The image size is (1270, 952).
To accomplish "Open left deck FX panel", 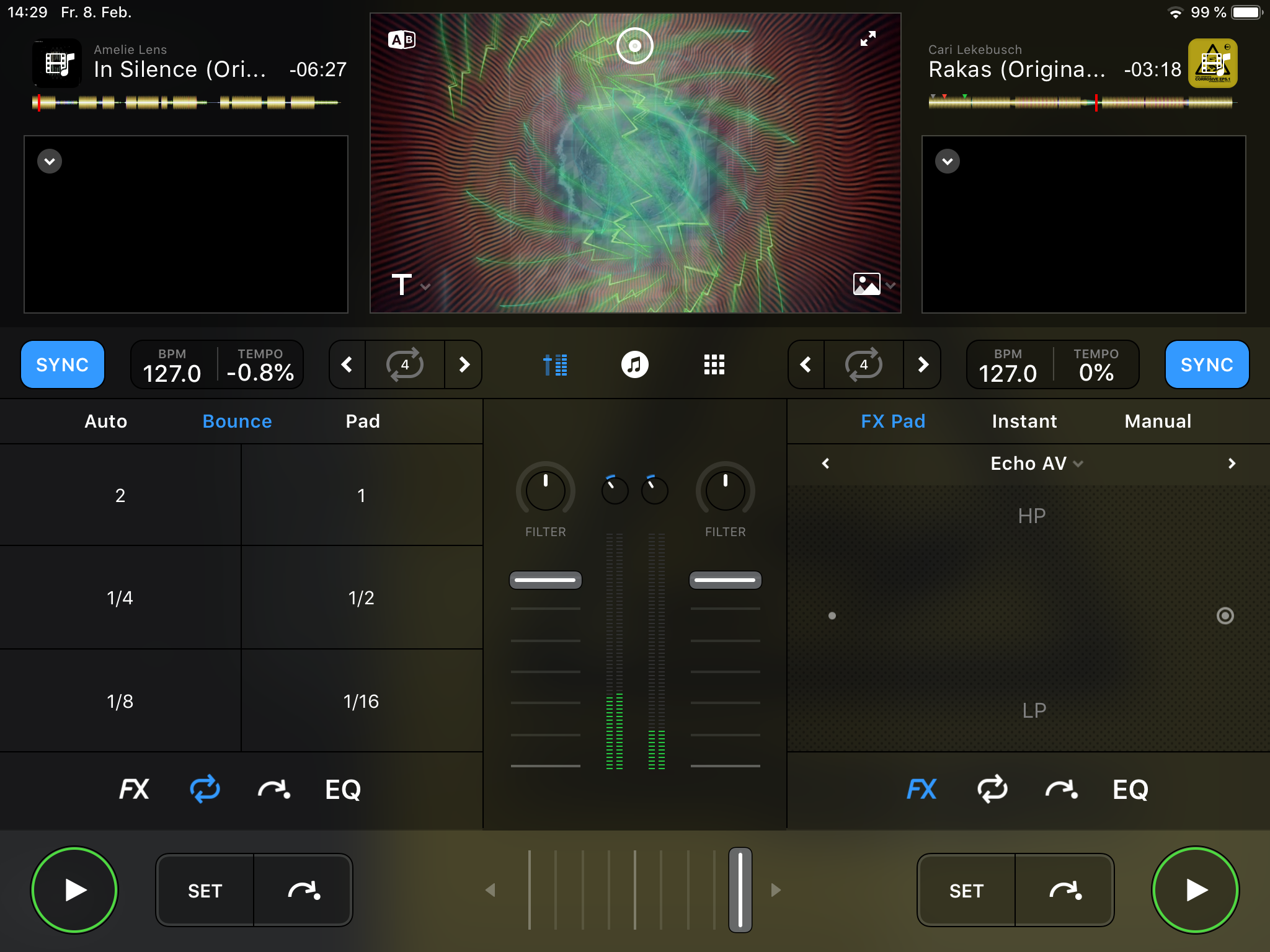I will click(134, 789).
